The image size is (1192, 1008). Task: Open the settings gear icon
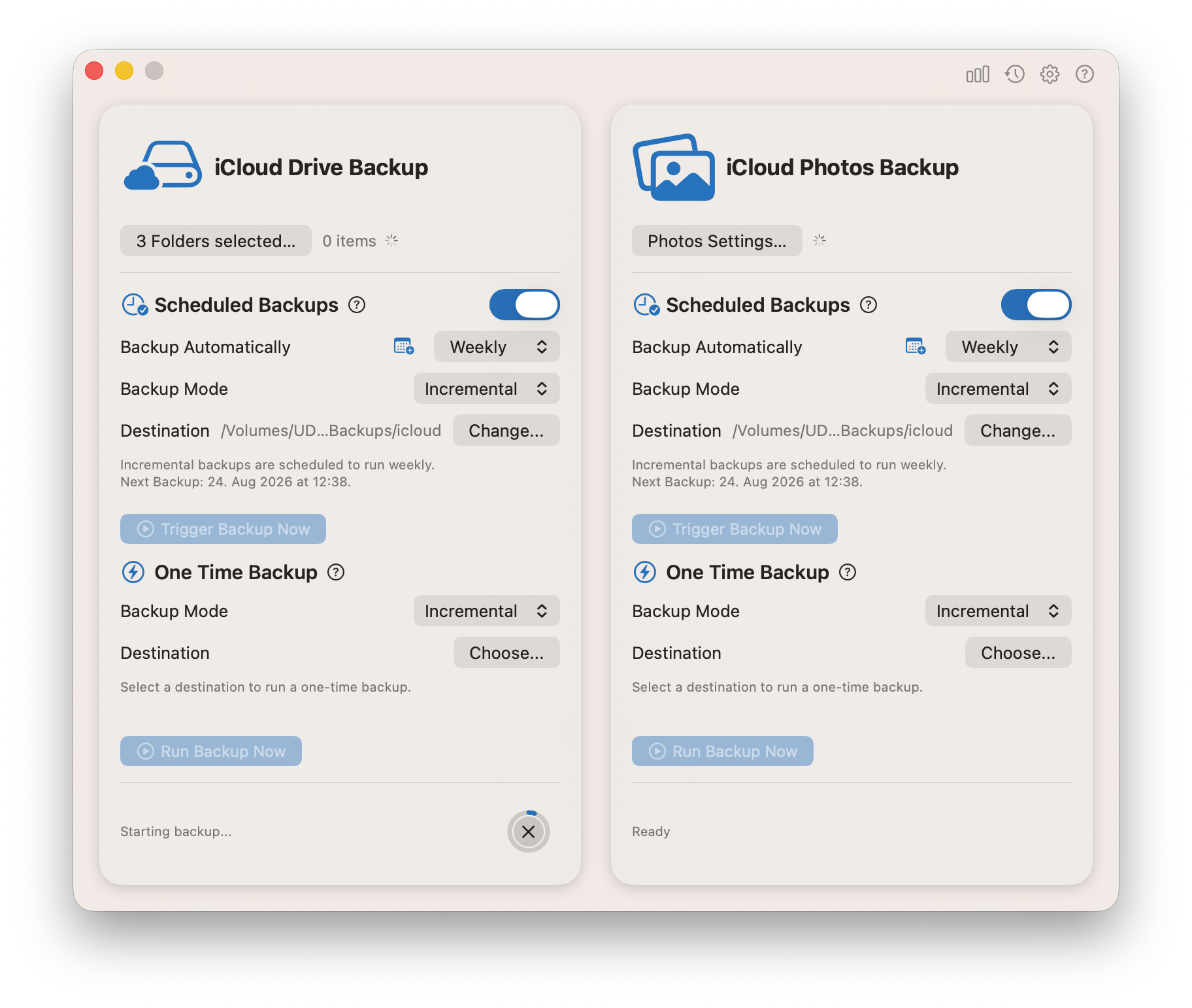[1050, 75]
